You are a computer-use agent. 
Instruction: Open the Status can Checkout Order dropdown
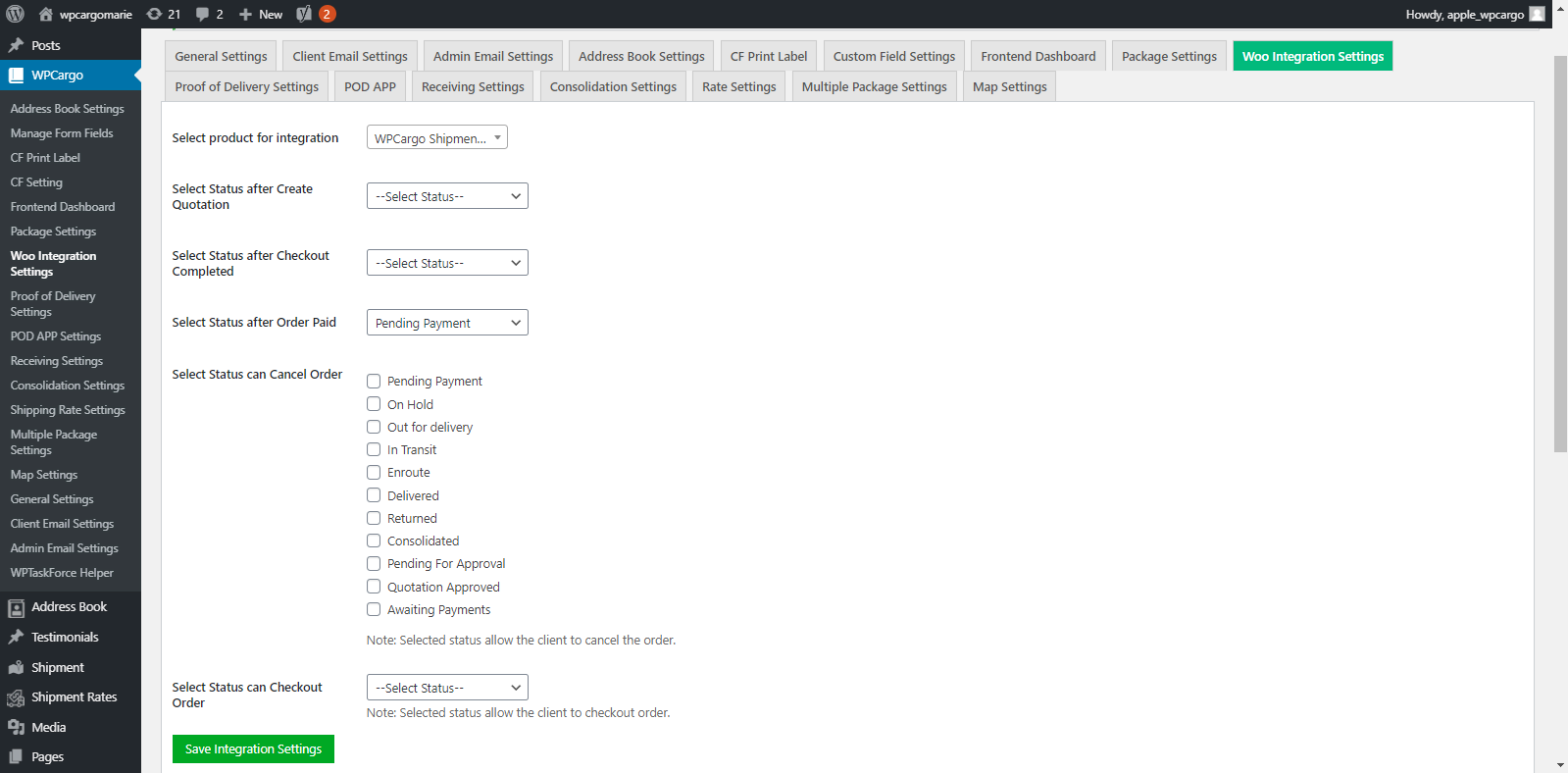(447, 688)
